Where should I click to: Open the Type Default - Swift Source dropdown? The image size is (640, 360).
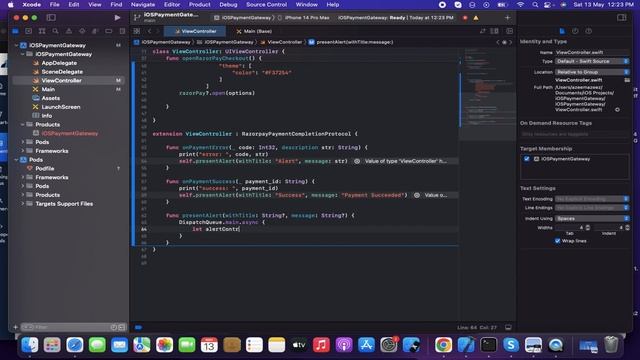pyautogui.click(x=592, y=61)
